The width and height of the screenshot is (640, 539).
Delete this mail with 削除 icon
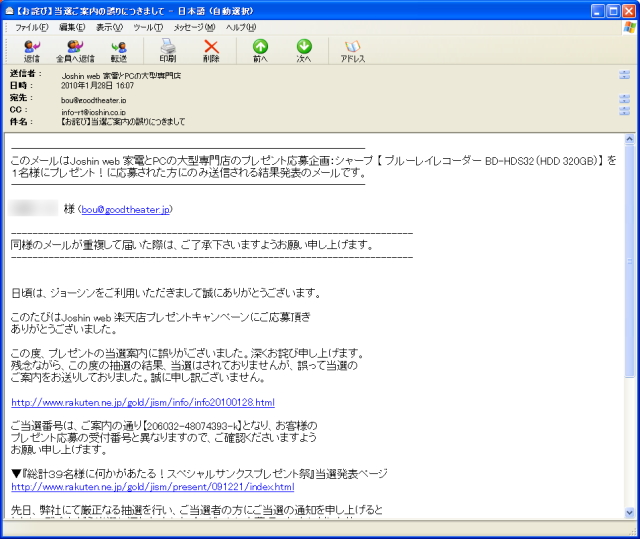pyautogui.click(x=211, y=51)
